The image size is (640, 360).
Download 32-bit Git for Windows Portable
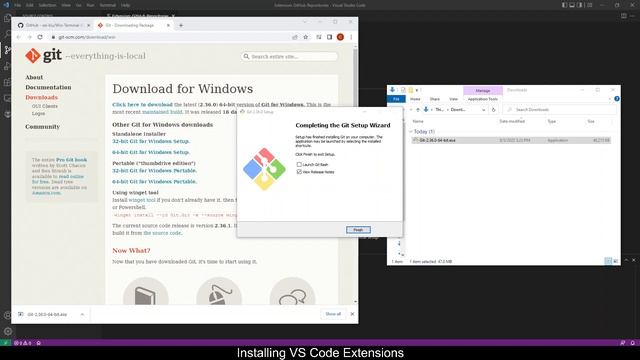(154, 171)
